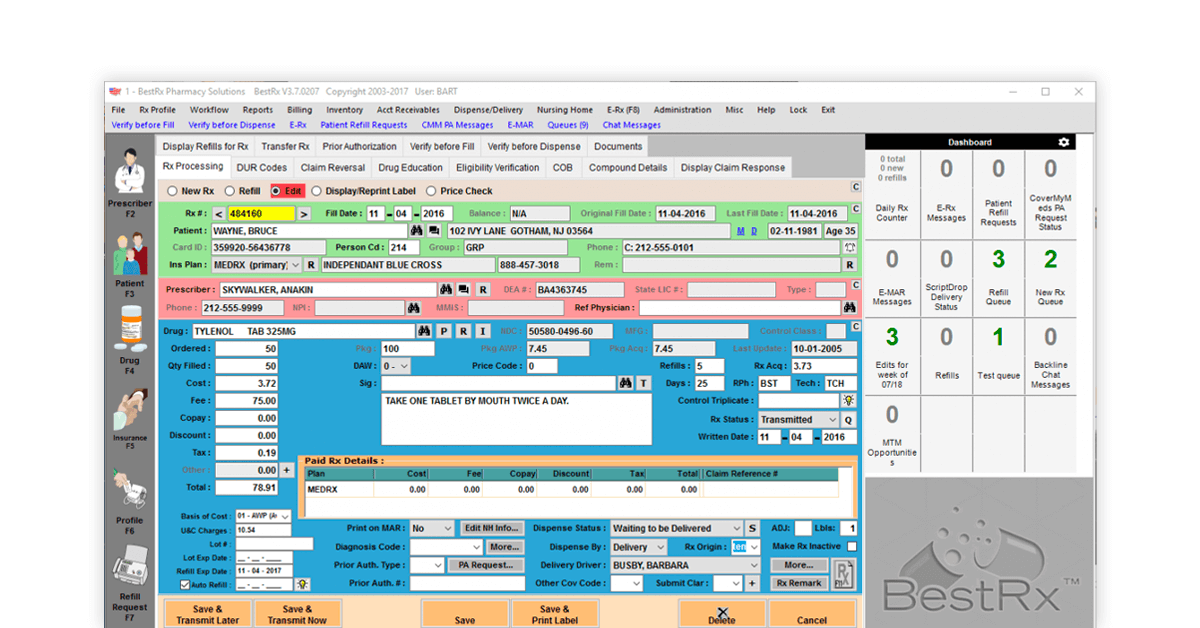The image size is (1200, 628).
Task: Expand the Ins Plan dropdown
Action: (294, 265)
